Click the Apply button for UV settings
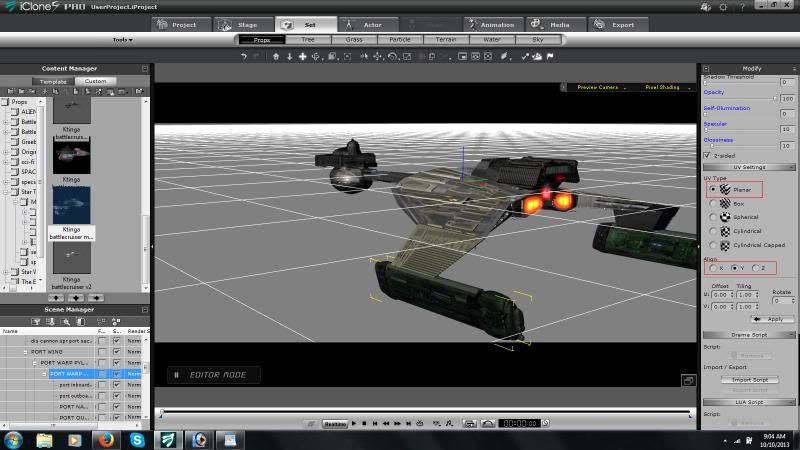Screen dimensions: 800x450 772,319
